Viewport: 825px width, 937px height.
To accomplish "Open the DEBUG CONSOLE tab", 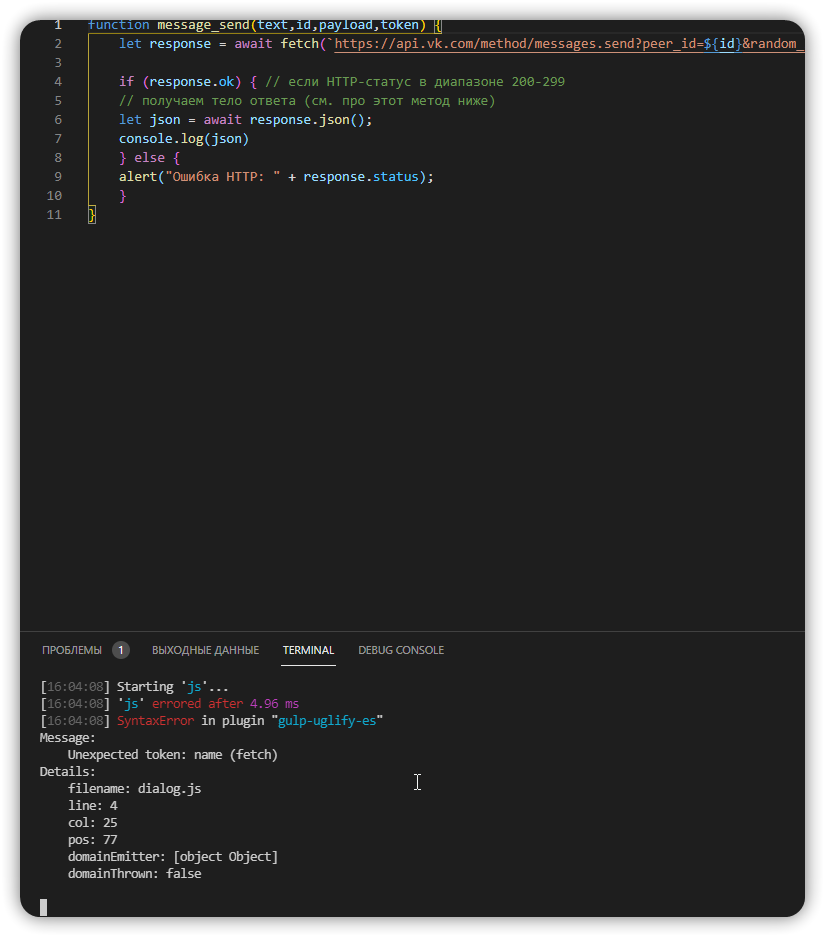I will click(x=401, y=650).
